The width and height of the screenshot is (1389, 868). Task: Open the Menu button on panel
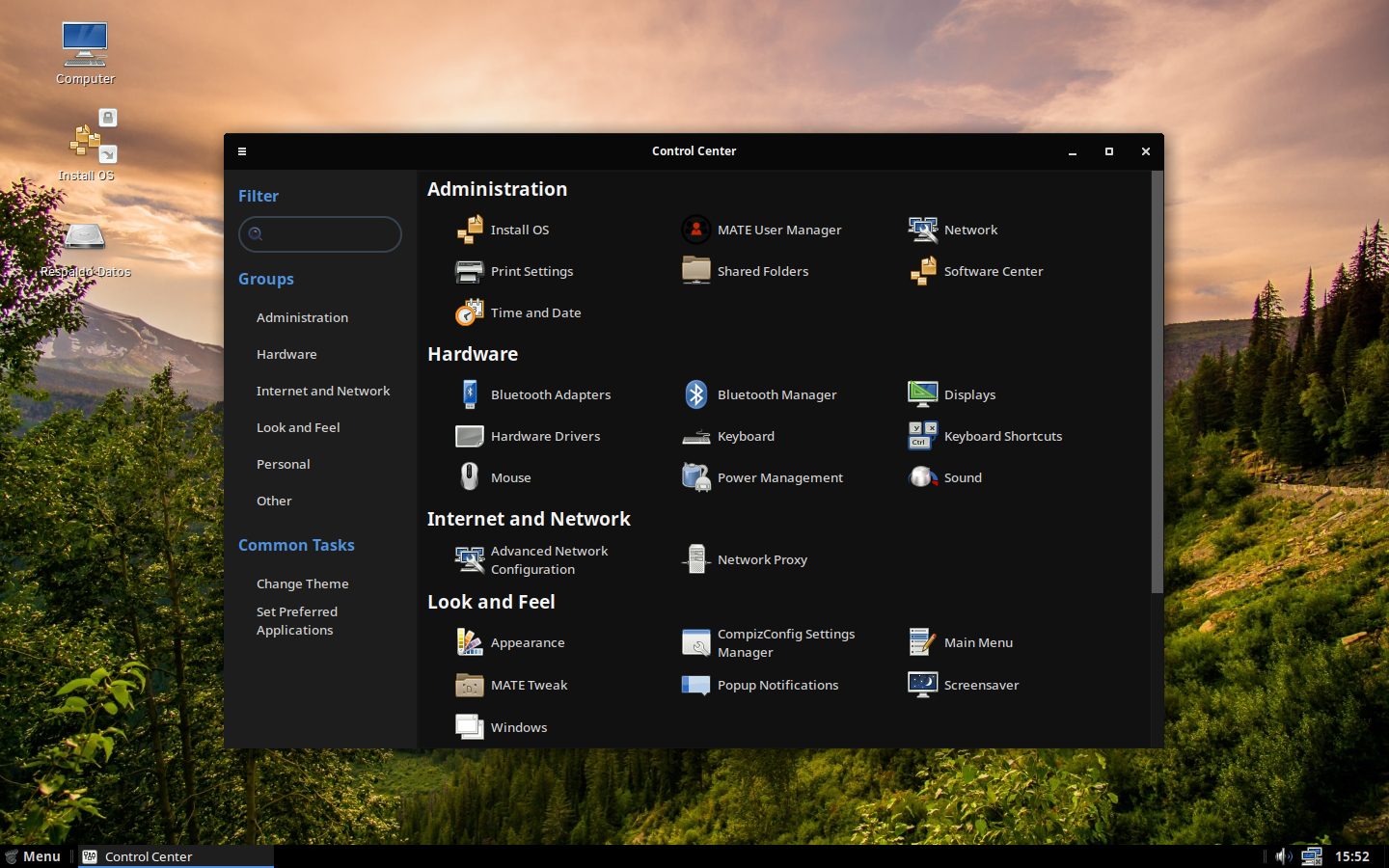[33, 856]
